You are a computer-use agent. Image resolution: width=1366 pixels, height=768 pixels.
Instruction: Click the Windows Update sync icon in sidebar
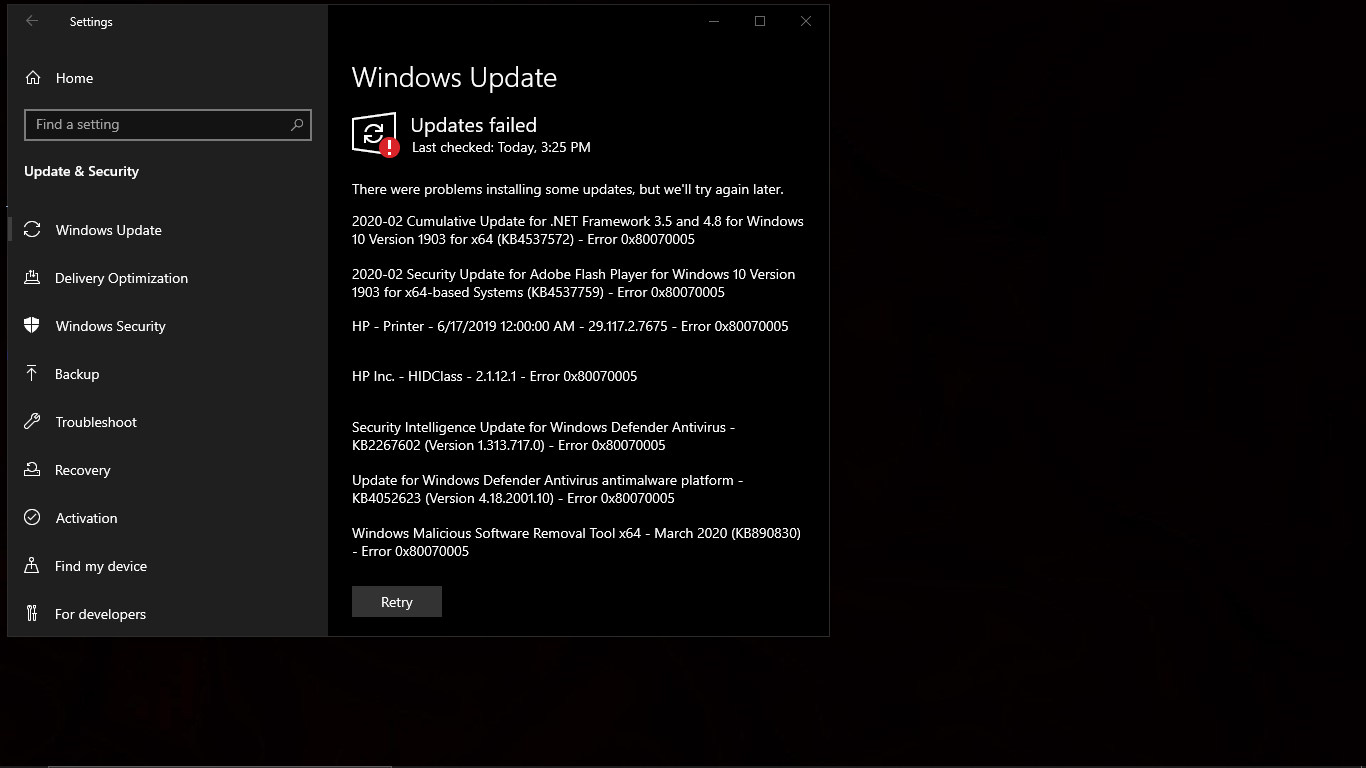point(32,230)
